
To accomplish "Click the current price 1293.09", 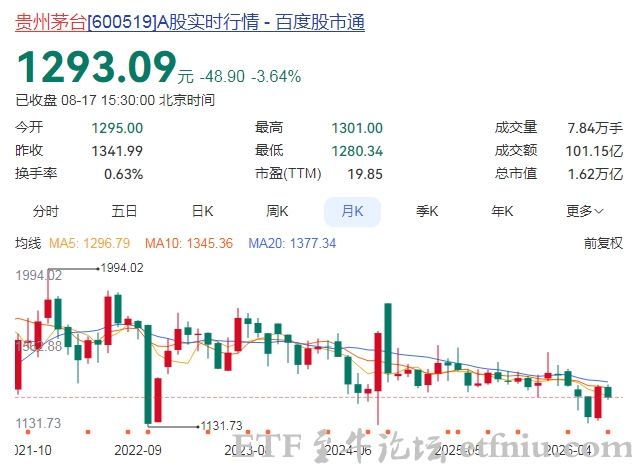I will pos(97,67).
